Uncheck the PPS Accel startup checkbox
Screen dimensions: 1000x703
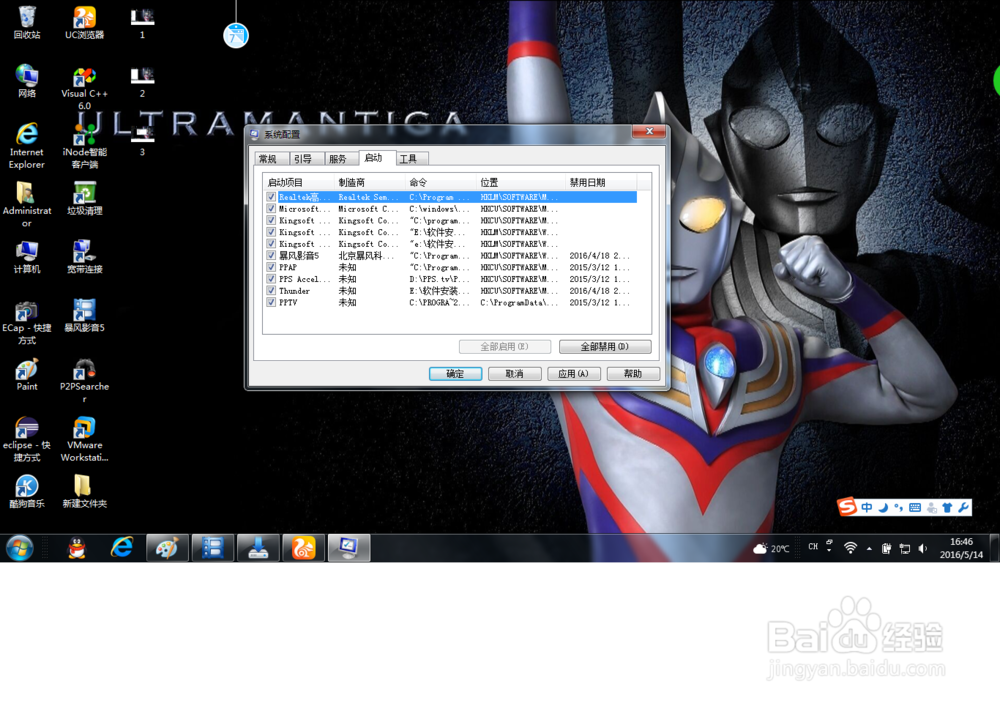click(x=271, y=279)
